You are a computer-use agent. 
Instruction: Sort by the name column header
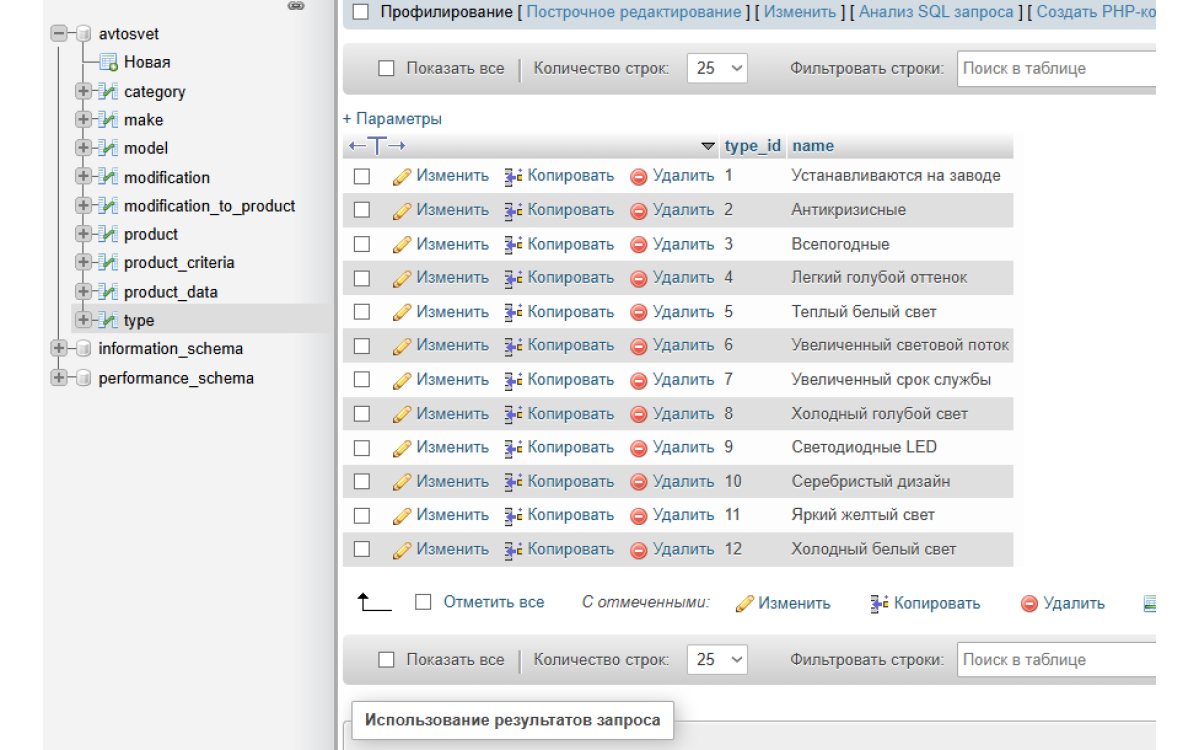pos(812,146)
